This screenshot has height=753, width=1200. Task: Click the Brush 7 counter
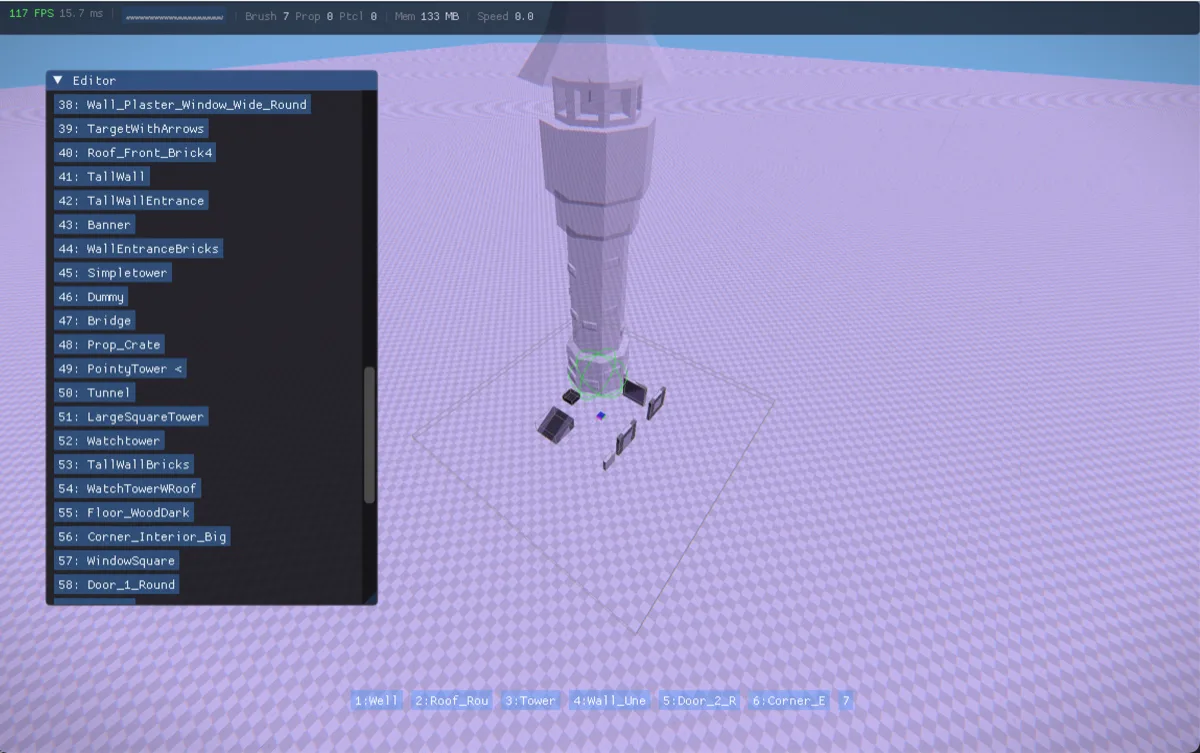(x=267, y=16)
